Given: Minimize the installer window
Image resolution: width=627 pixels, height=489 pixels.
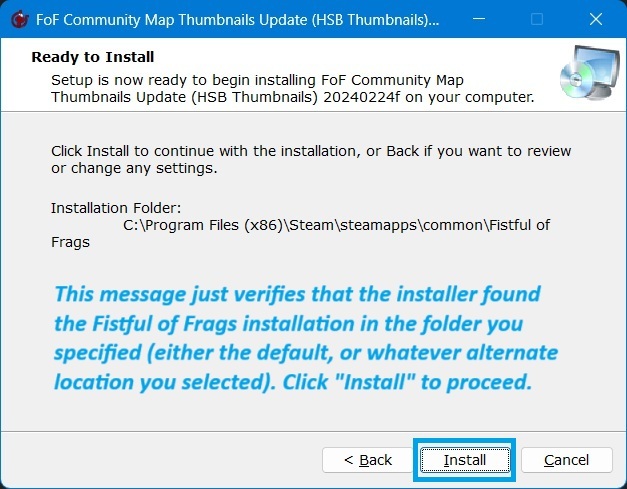Looking at the screenshot, I should click(x=479, y=19).
